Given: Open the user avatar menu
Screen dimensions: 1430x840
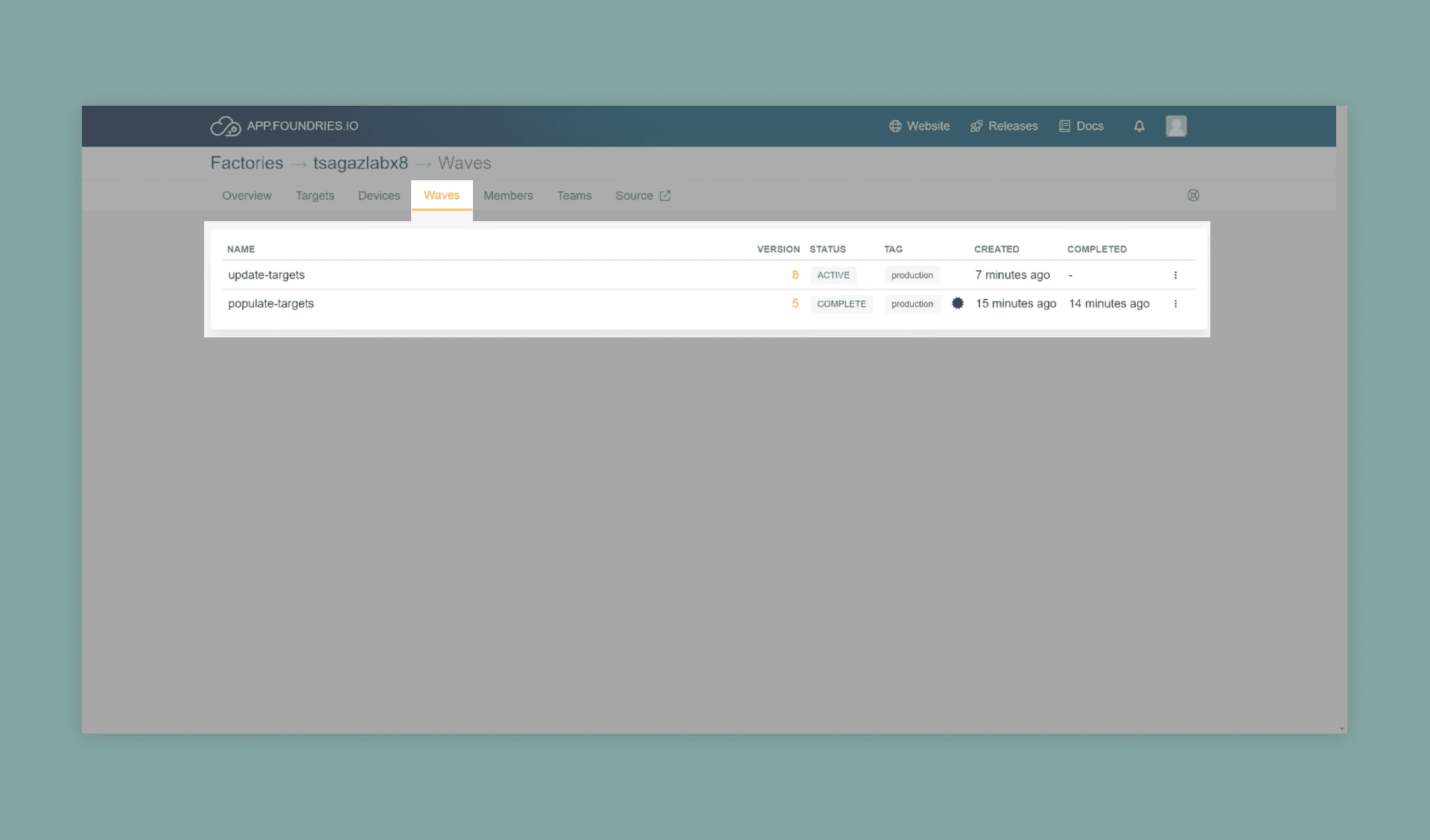Looking at the screenshot, I should 1176,126.
